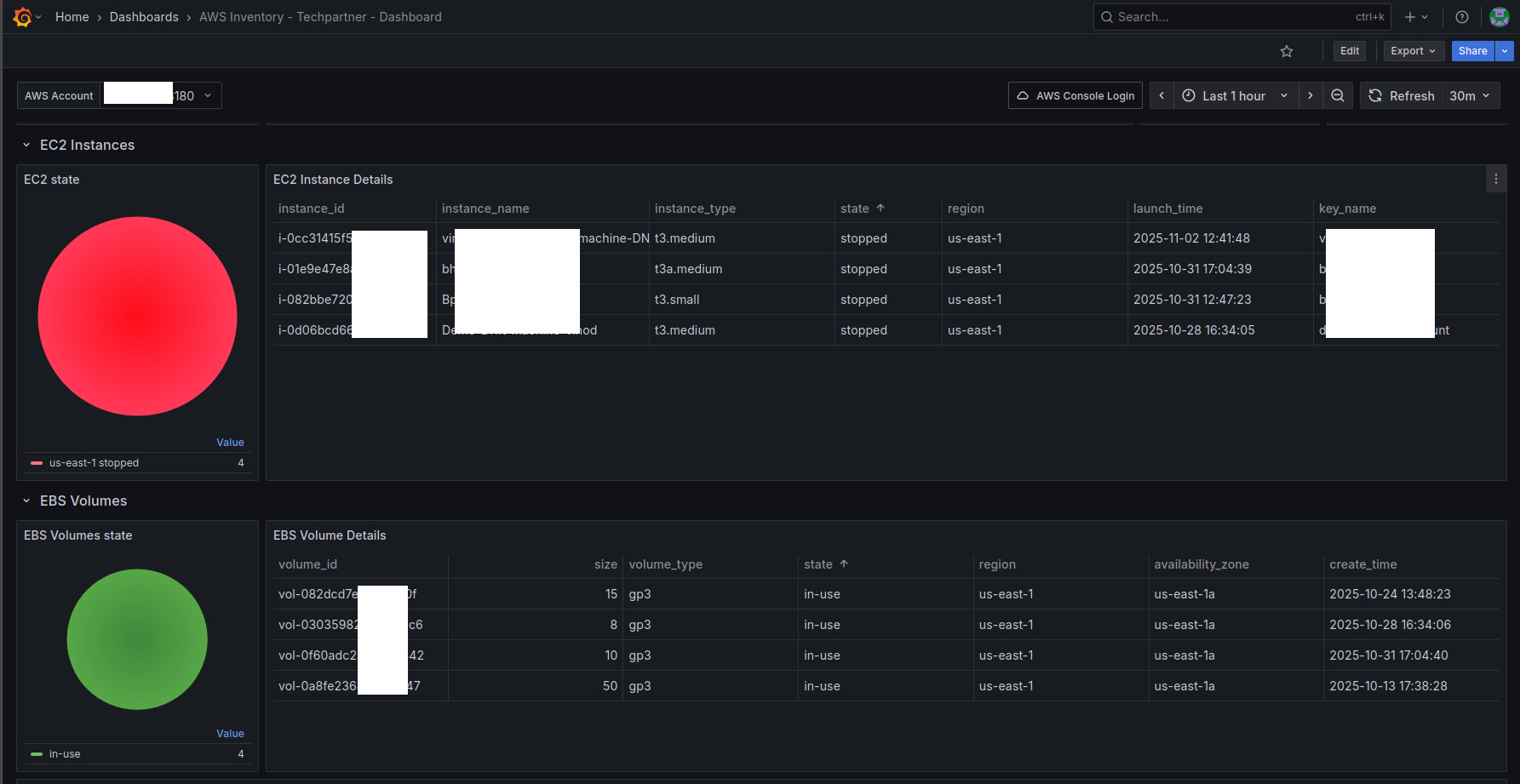
Task: Sort by availability_zone column
Action: pos(1202,564)
